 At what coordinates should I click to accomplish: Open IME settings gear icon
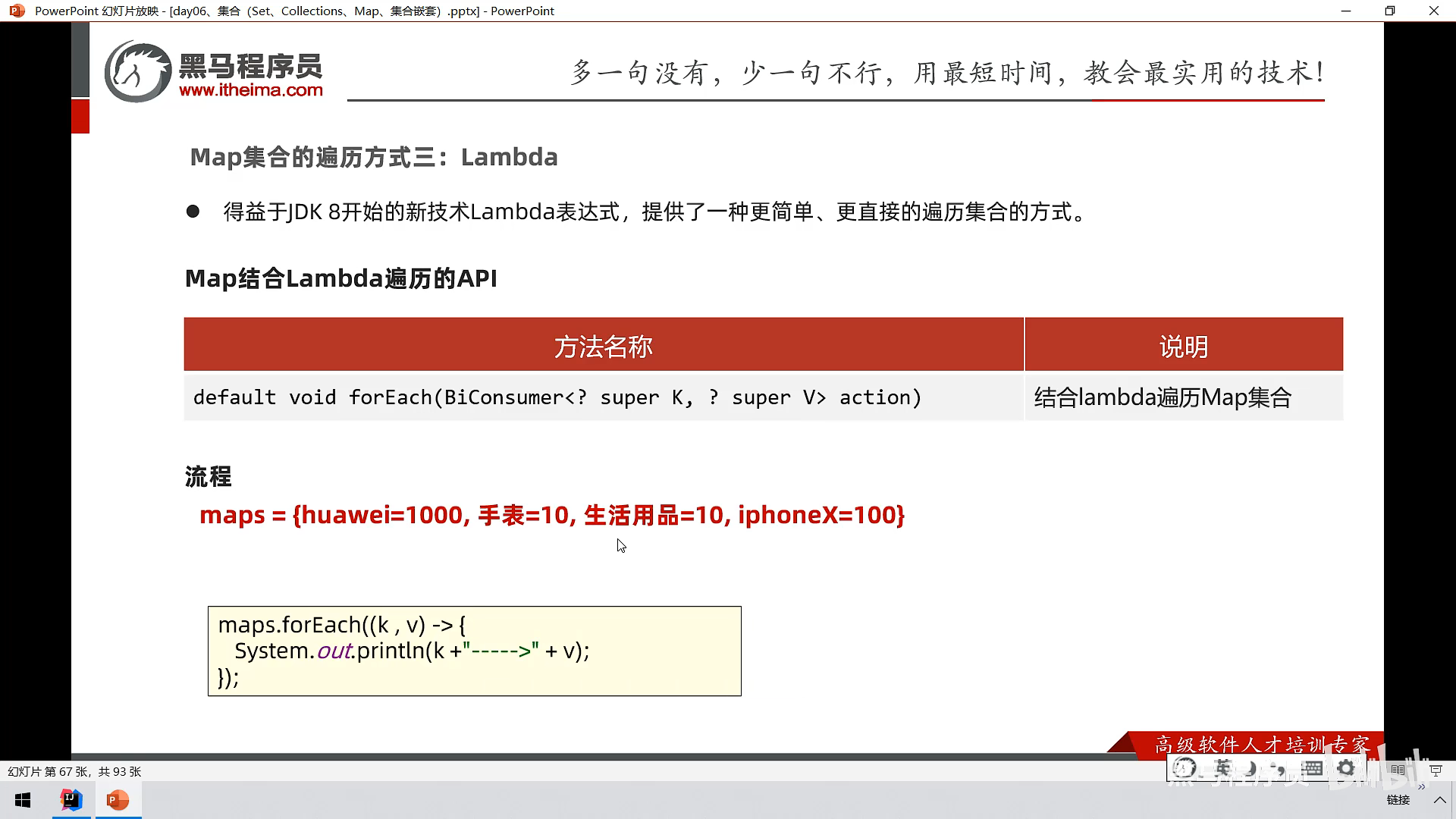click(x=1346, y=768)
